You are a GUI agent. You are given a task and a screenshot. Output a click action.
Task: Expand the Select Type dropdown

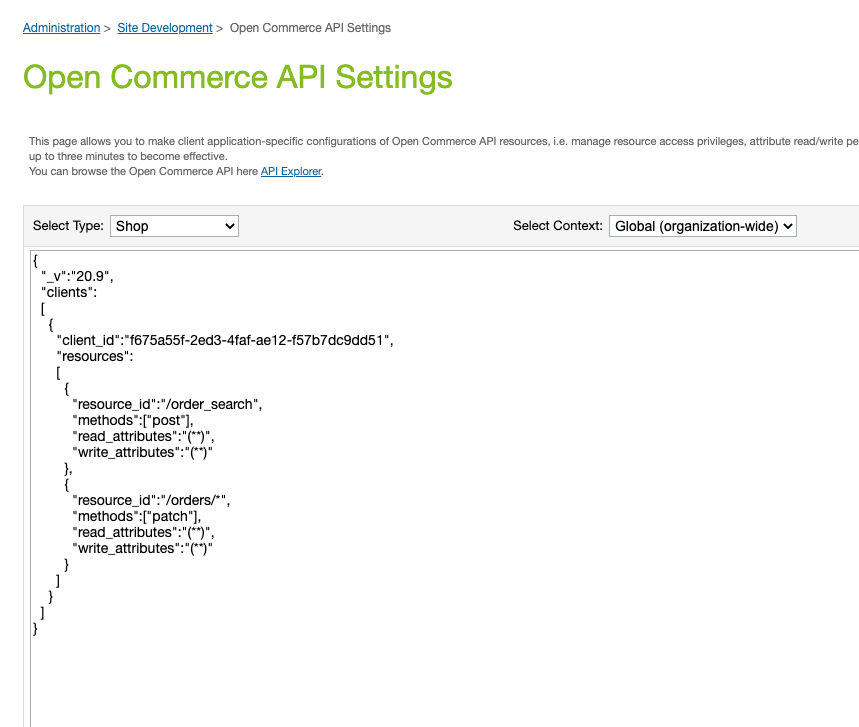coord(174,226)
